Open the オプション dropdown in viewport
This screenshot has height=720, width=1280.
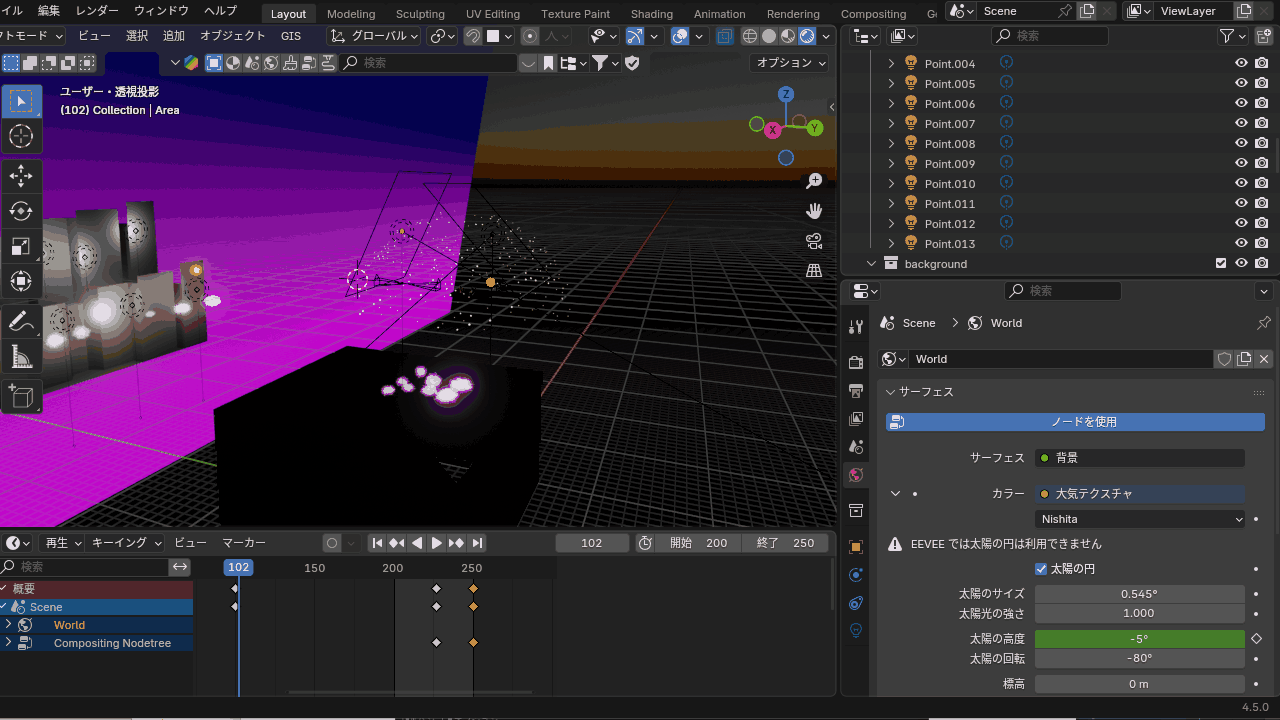tap(791, 63)
